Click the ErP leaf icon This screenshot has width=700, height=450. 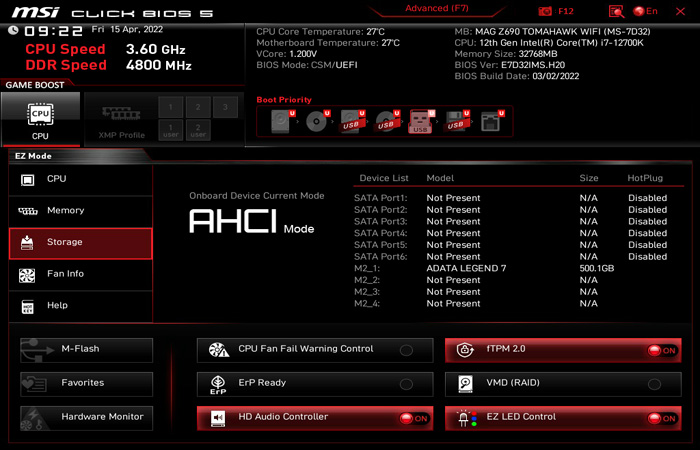tap(218, 384)
